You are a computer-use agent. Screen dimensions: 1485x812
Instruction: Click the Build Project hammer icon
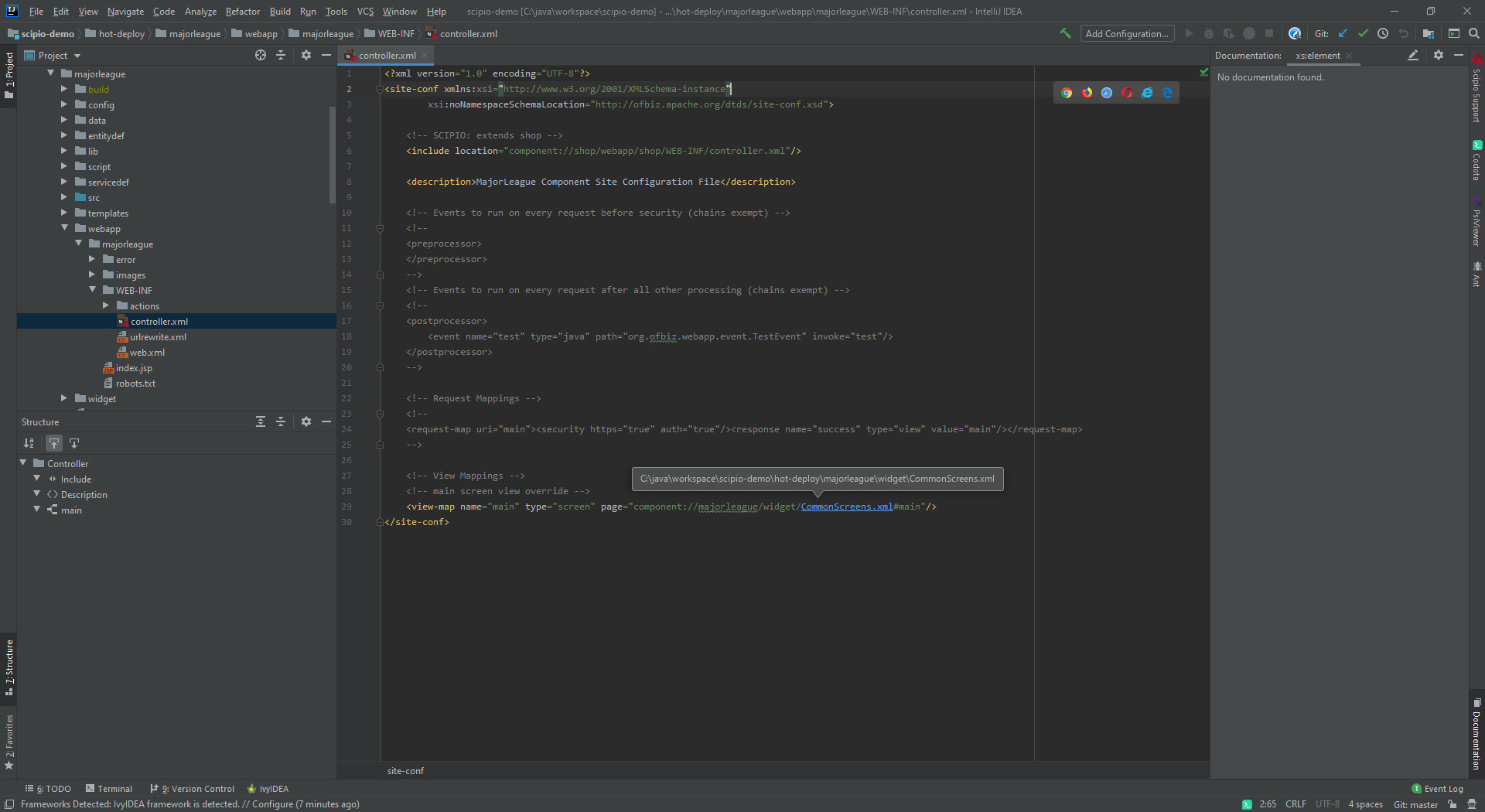click(x=1065, y=33)
